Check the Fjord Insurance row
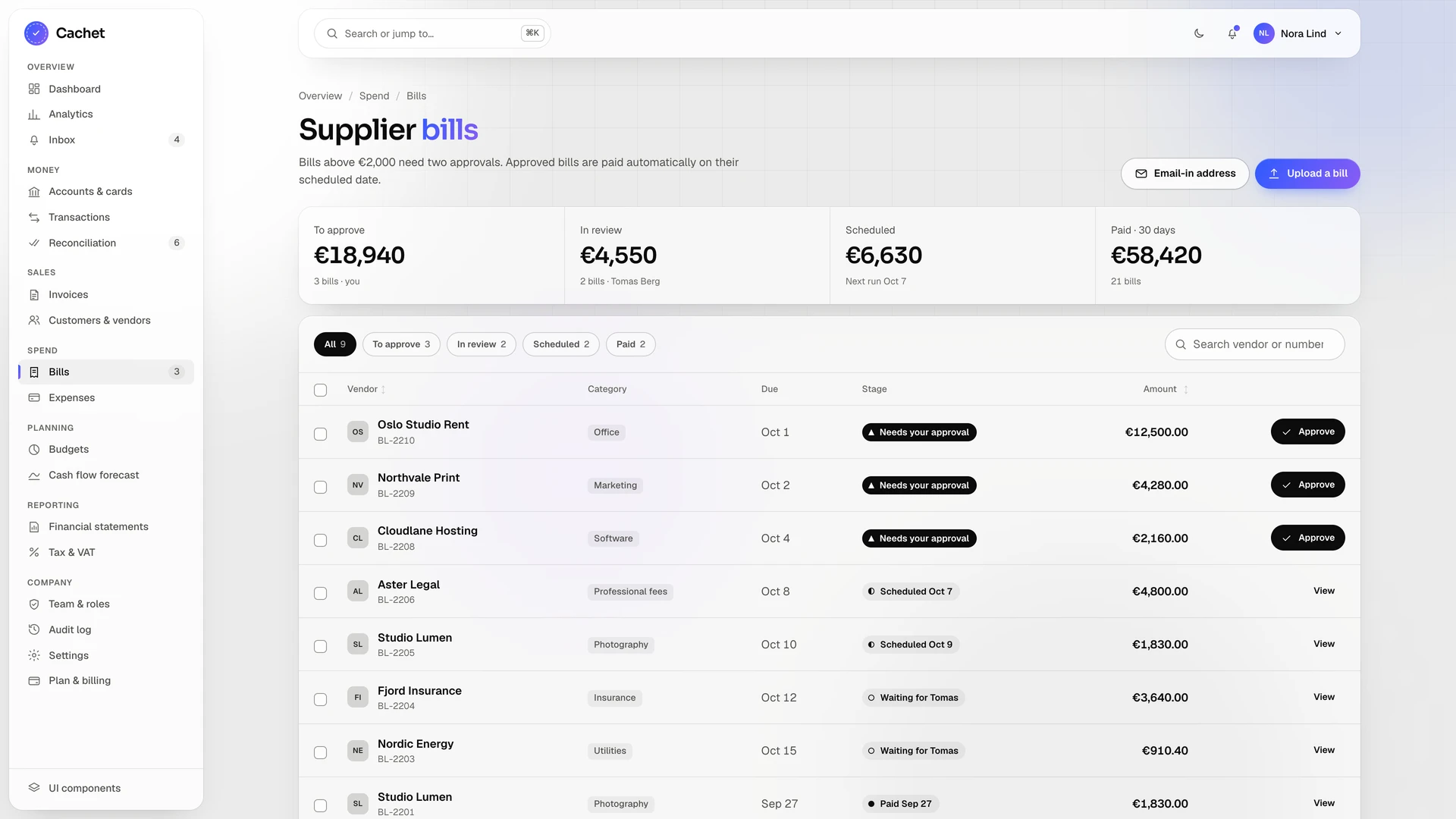This screenshot has width=1456, height=819. pos(321,699)
